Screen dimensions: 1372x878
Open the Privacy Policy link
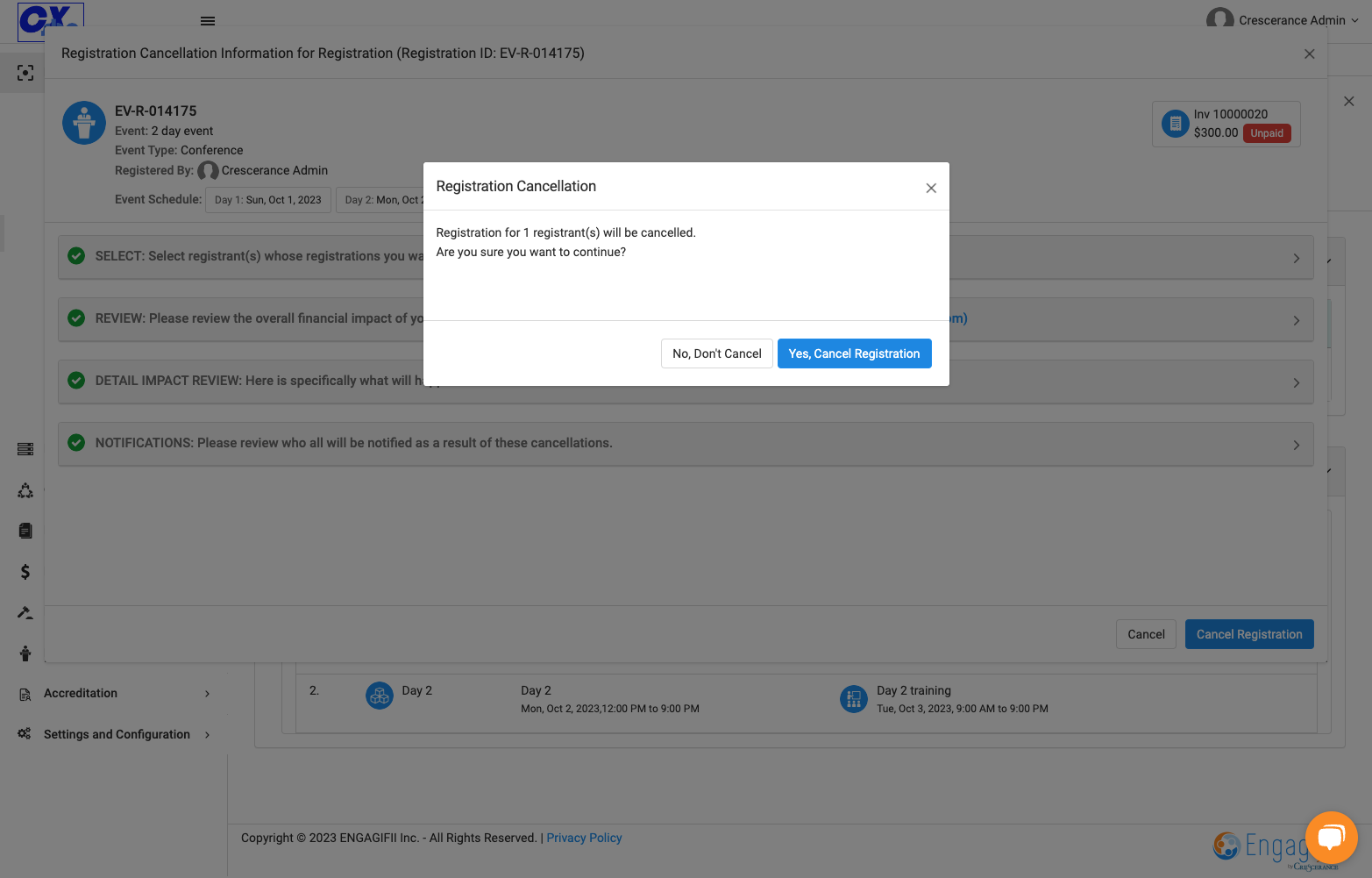tap(584, 838)
